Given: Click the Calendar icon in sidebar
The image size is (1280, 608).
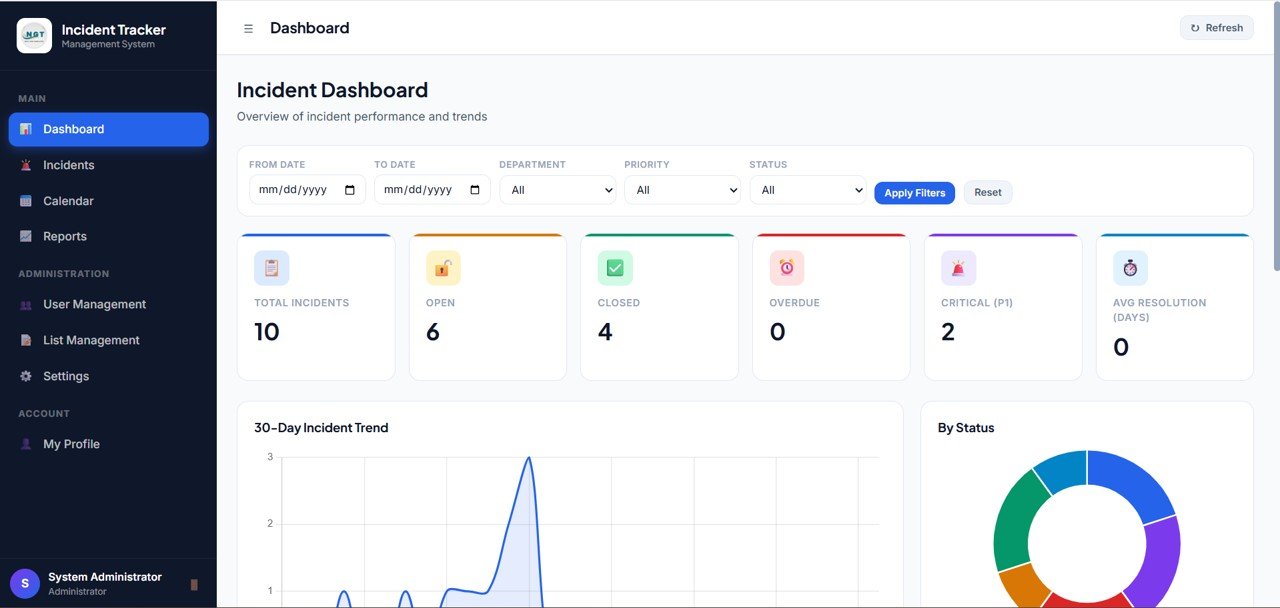Looking at the screenshot, I should tap(26, 201).
